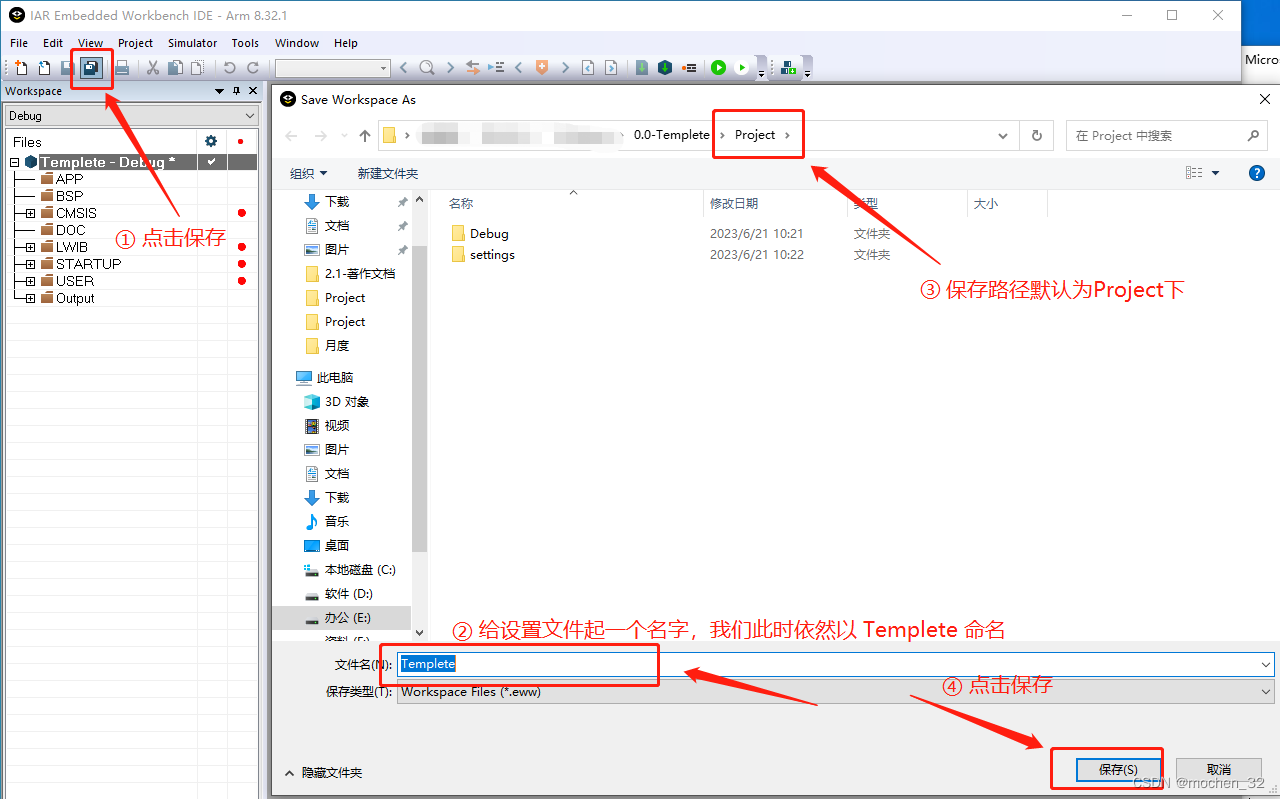Click the dialog Forward arrow
1280x799 pixels.
(321, 136)
